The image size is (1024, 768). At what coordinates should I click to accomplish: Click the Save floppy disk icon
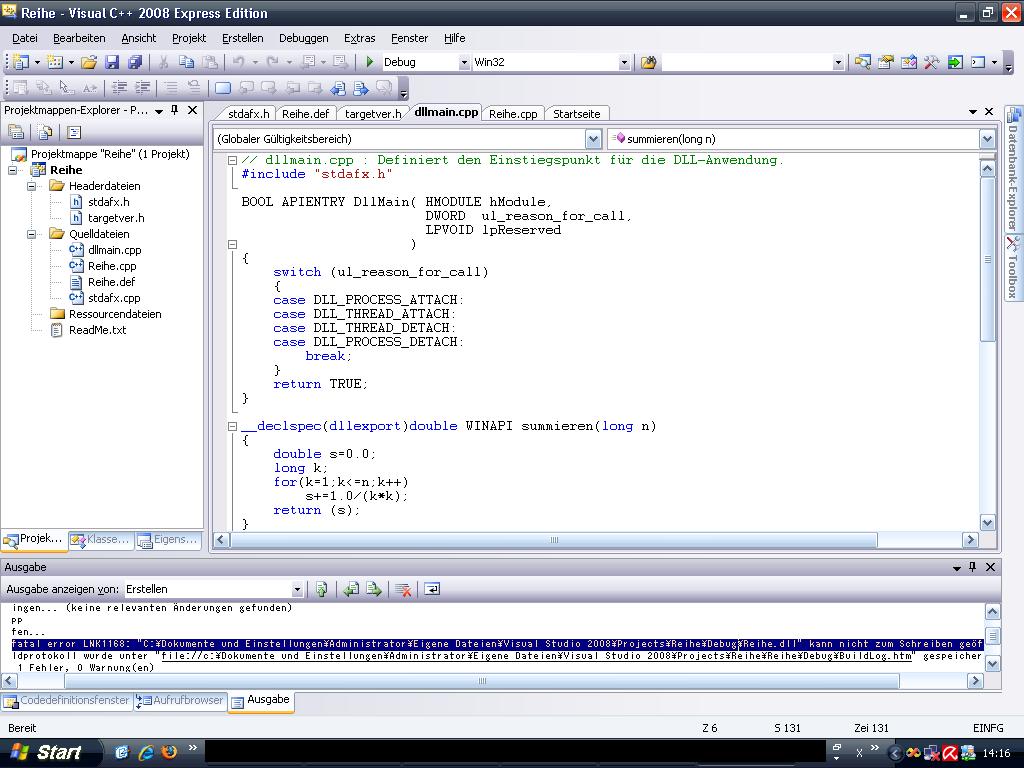coord(112,62)
